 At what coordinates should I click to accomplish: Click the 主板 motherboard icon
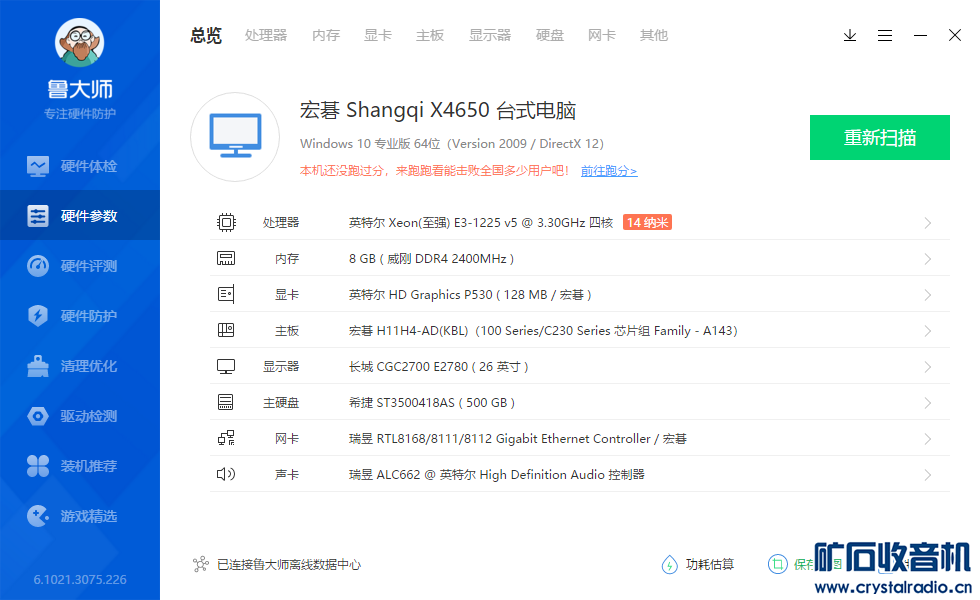point(226,330)
